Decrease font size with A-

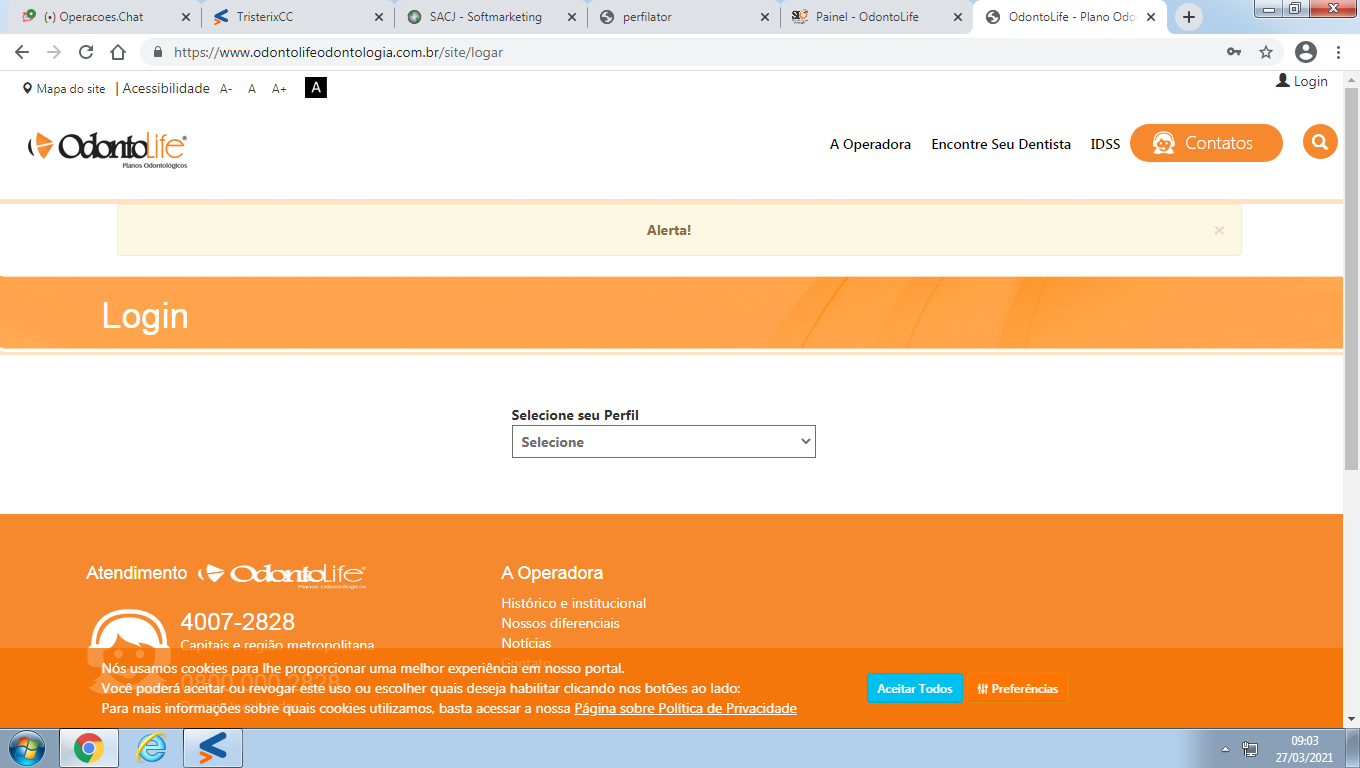[x=226, y=89]
